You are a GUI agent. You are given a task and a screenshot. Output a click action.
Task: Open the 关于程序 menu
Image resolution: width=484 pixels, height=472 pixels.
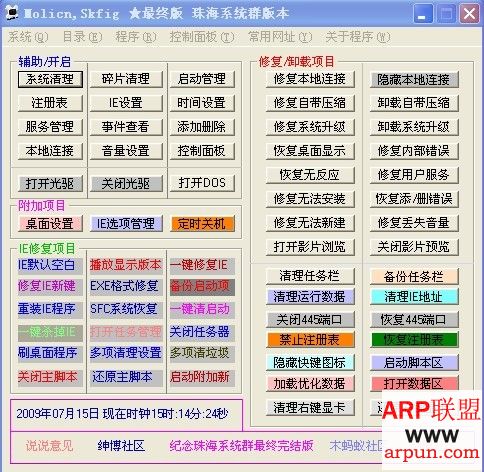[358, 37]
